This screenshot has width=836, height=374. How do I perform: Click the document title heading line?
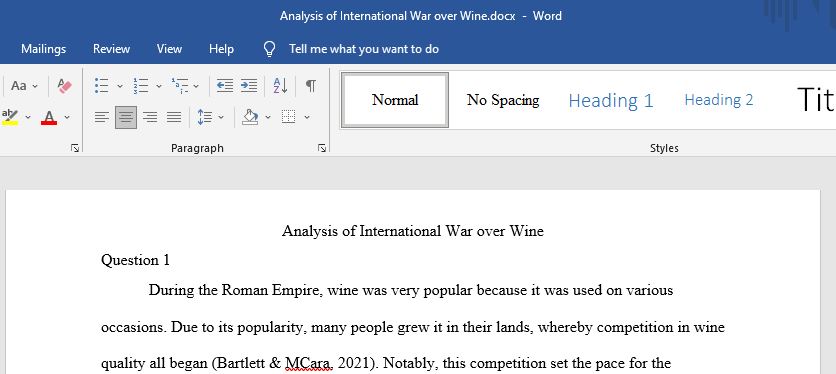tap(413, 231)
